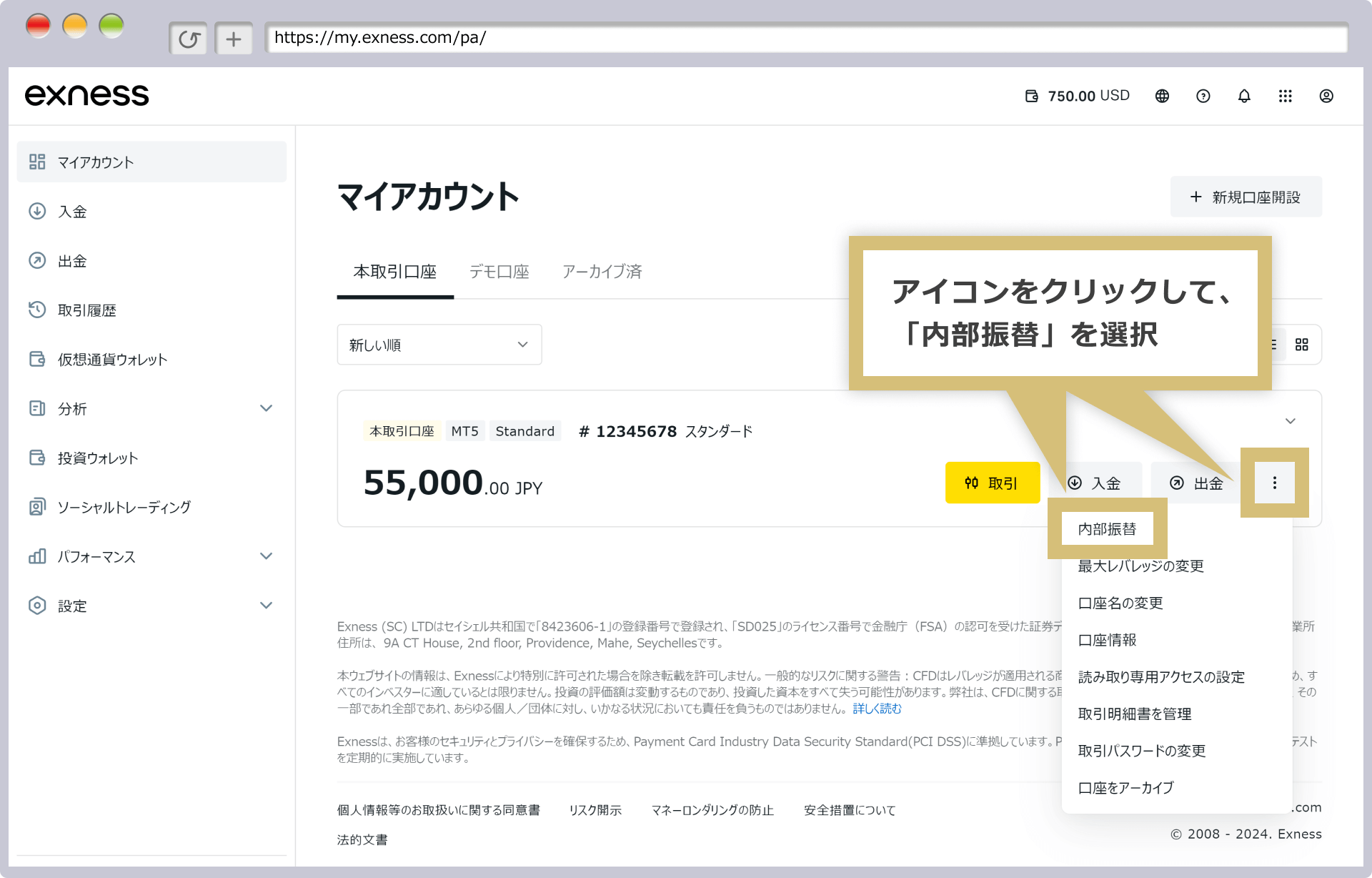
Task: Open the 新しい順 sort dropdown
Action: 439,345
